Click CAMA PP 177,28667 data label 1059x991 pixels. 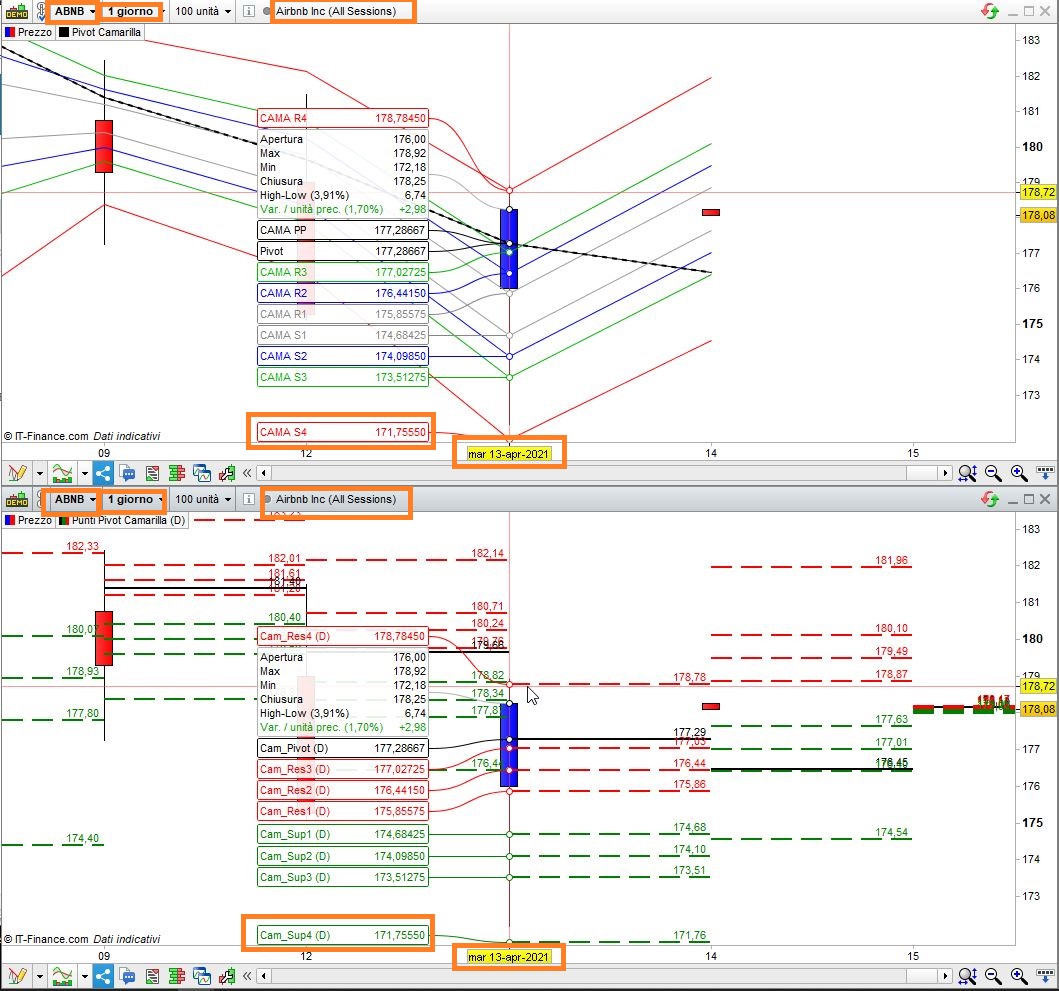tap(343, 230)
